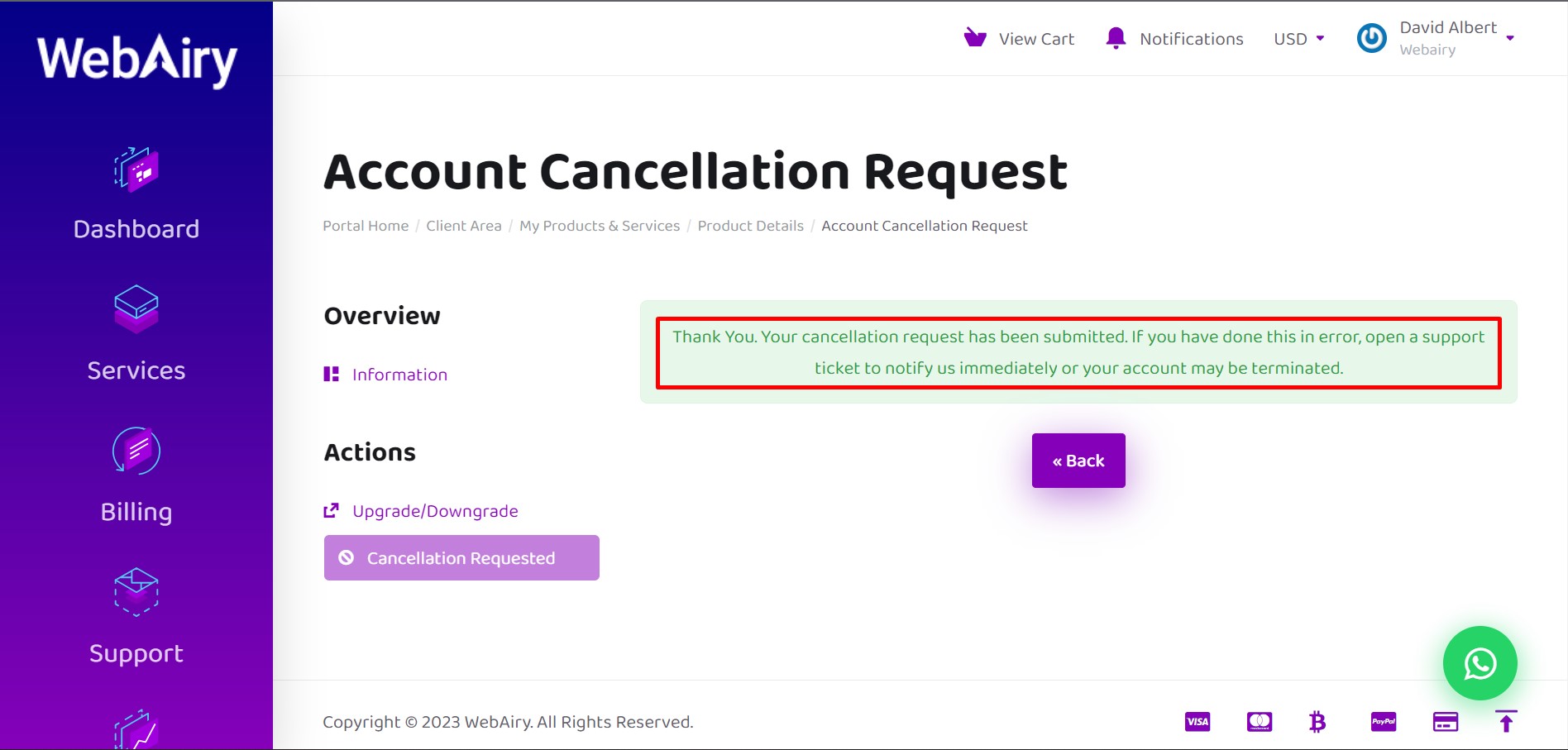This screenshot has height=750, width=1568.
Task: Click the notifications bell icon
Action: (x=1116, y=38)
